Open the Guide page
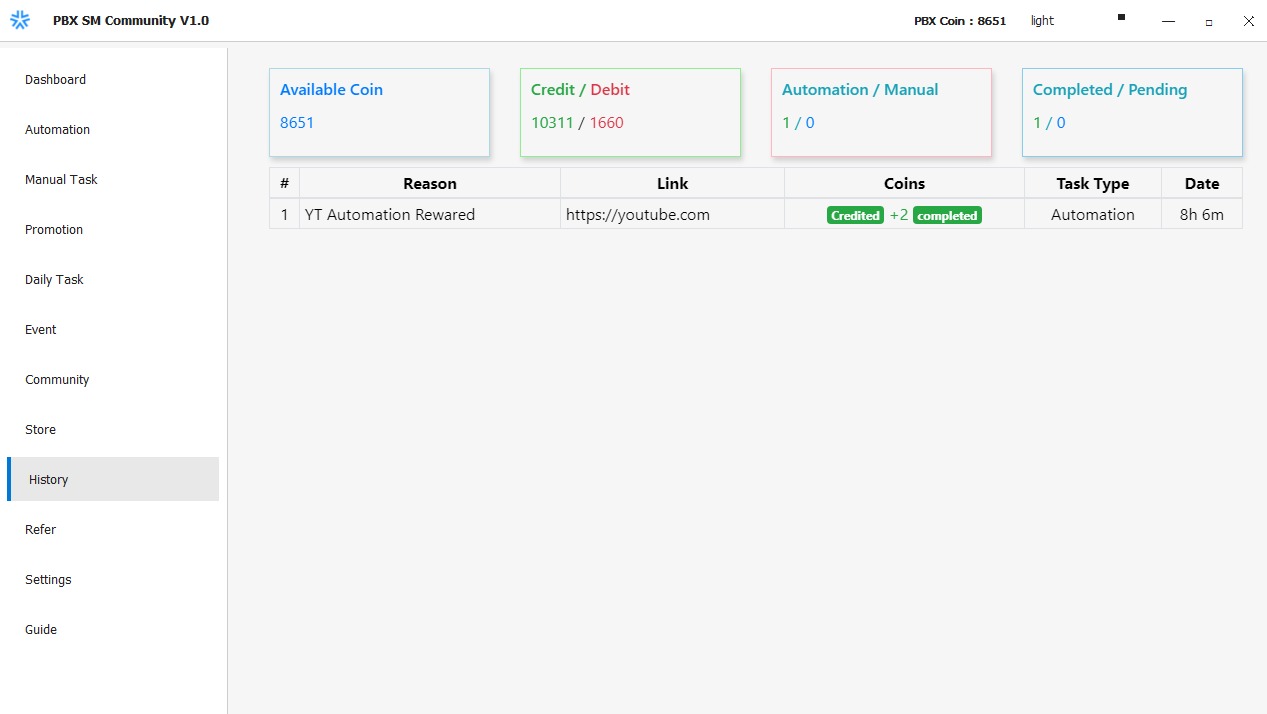 click(x=41, y=630)
